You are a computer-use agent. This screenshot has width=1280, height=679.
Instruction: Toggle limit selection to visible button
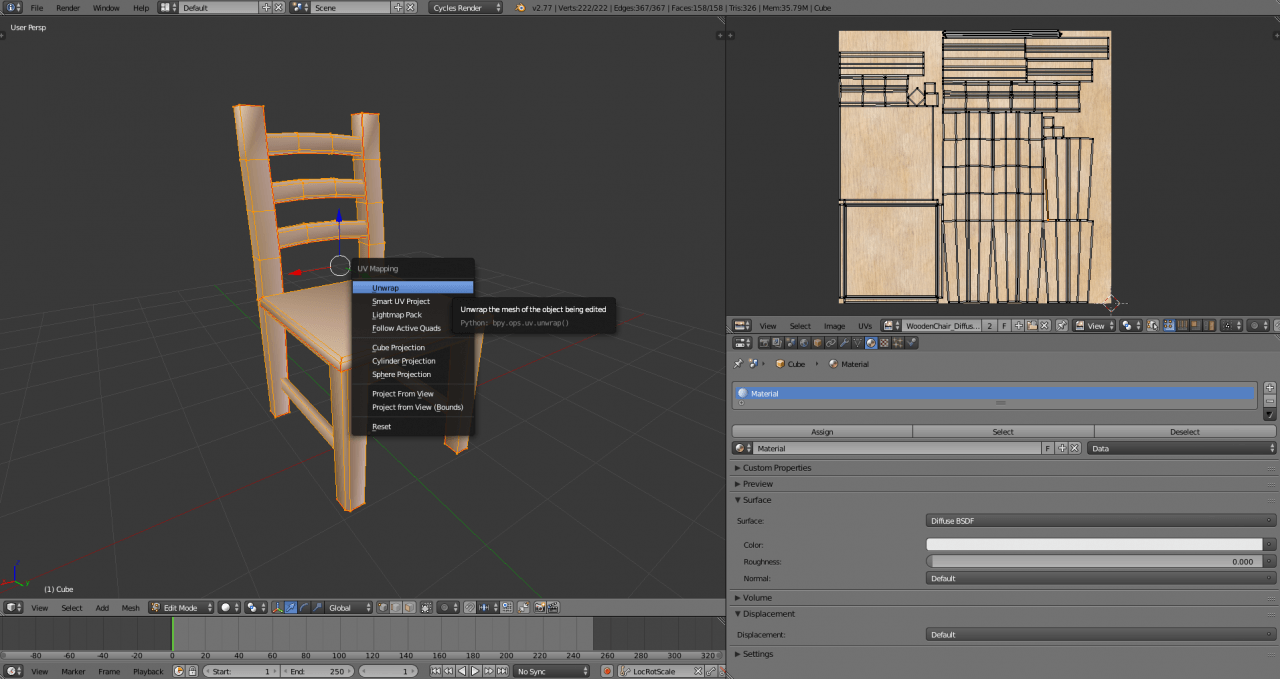click(426, 607)
